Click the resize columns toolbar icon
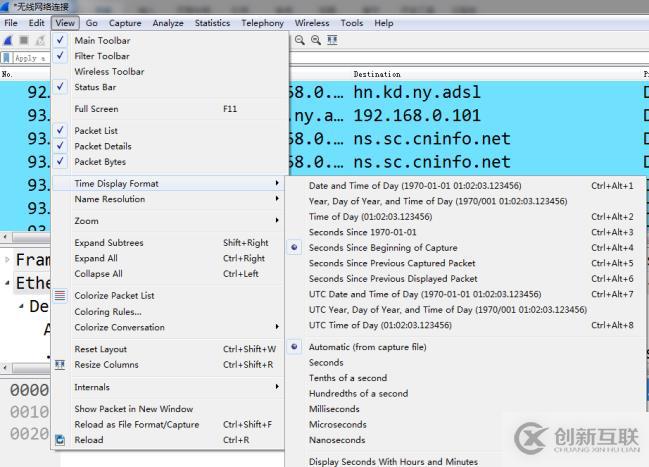649x467 pixels. 332,40
